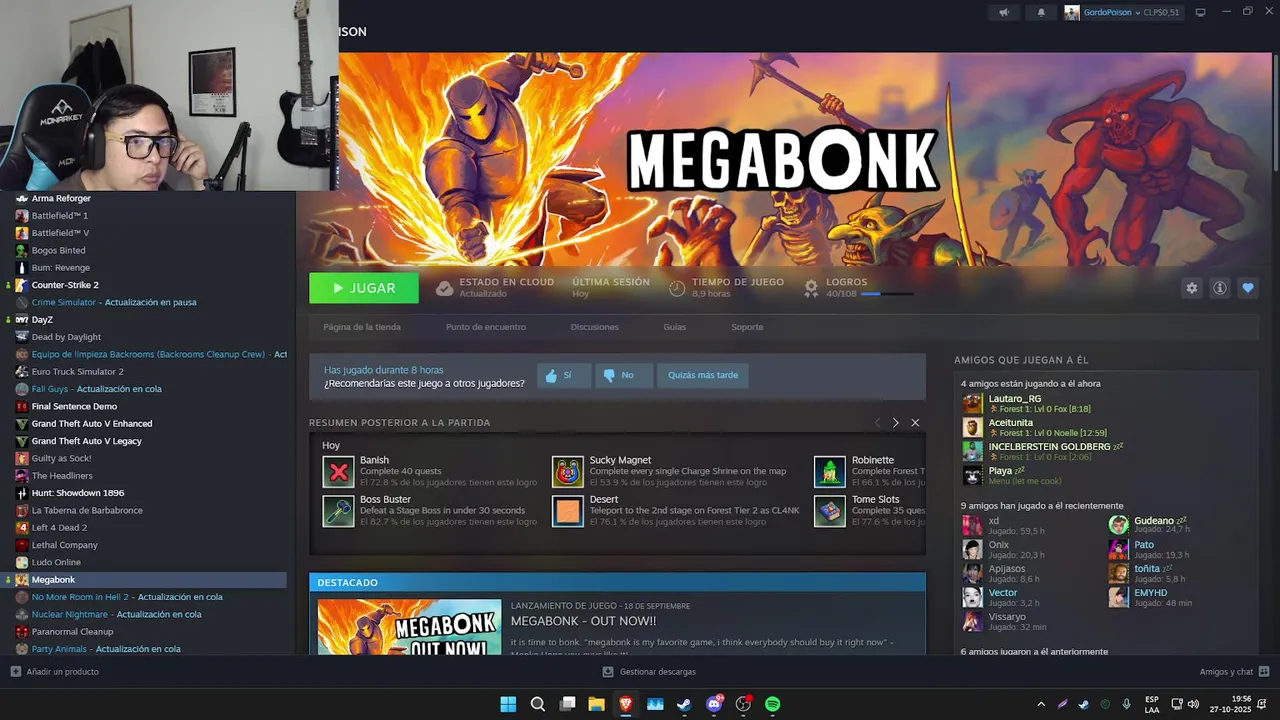Click the Quizás más tarde button
The height and width of the screenshot is (720, 1280).
703,375
